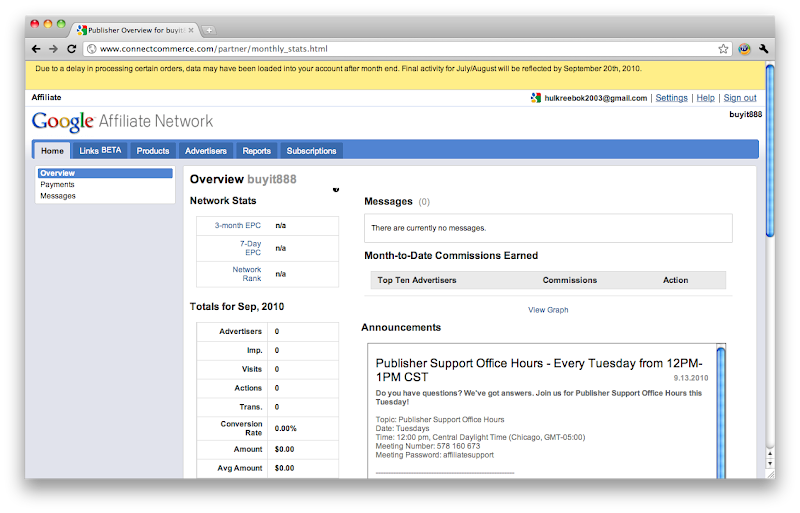Go to the Advertisers tab
This screenshot has height=513, width=800.
point(206,151)
